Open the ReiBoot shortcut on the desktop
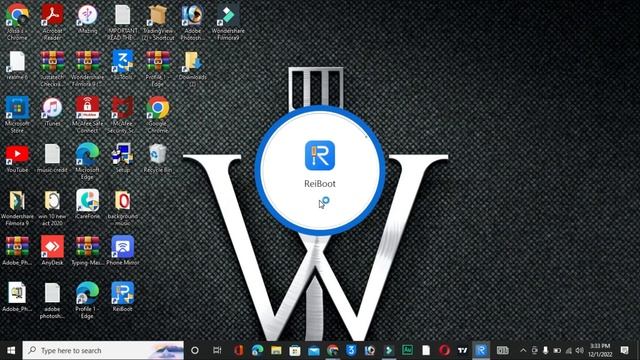 point(122,297)
